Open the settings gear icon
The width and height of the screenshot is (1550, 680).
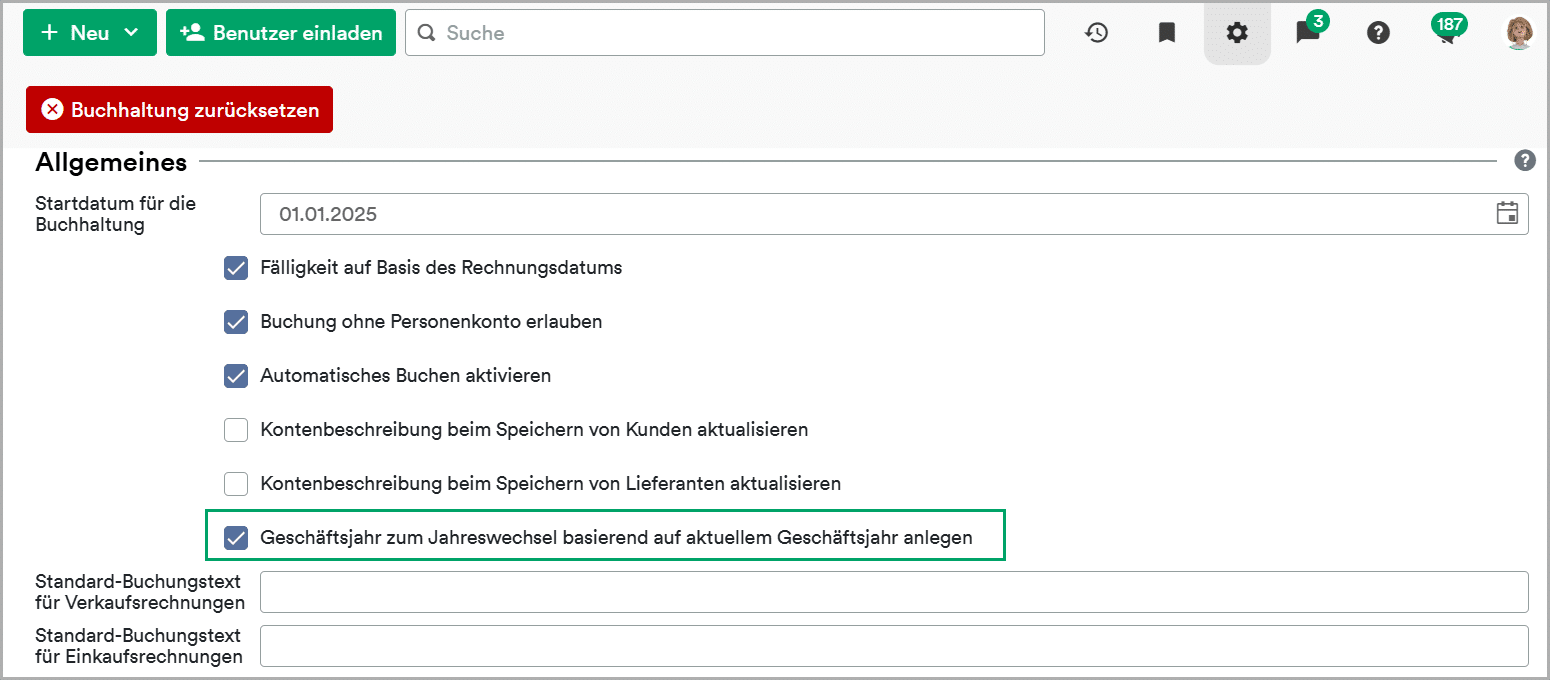tap(1237, 33)
